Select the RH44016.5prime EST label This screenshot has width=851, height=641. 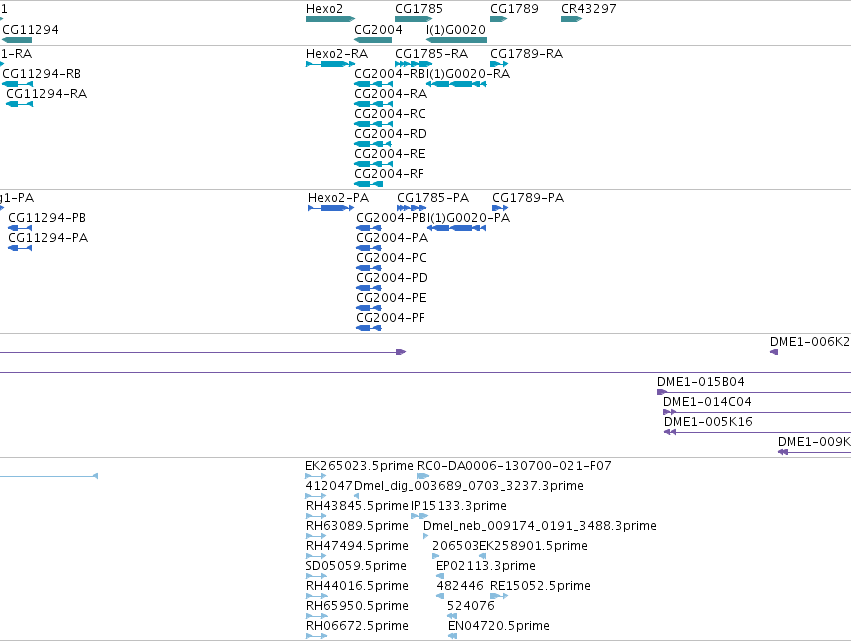tap(357, 586)
